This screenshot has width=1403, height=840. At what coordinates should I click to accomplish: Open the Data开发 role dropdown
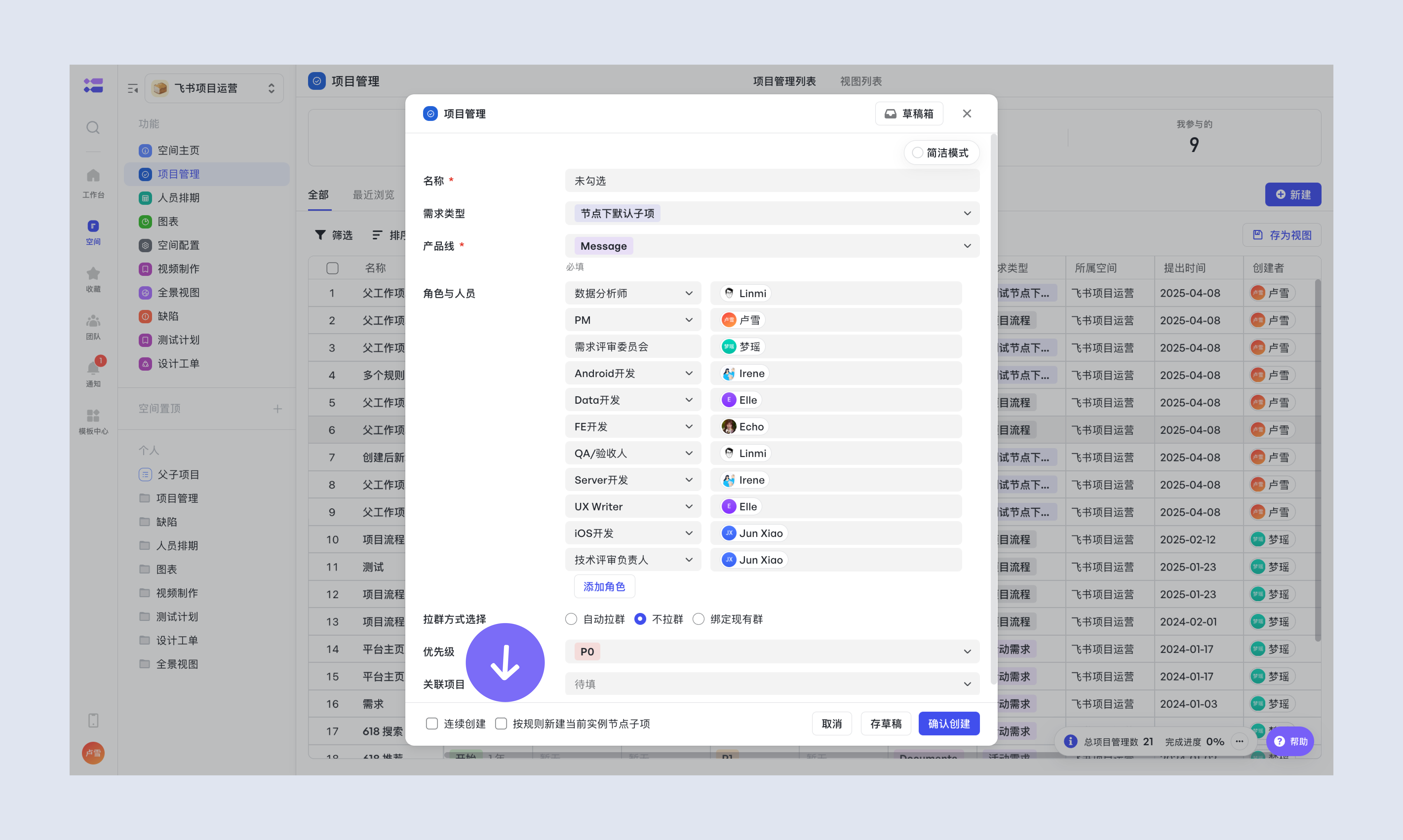(x=633, y=400)
